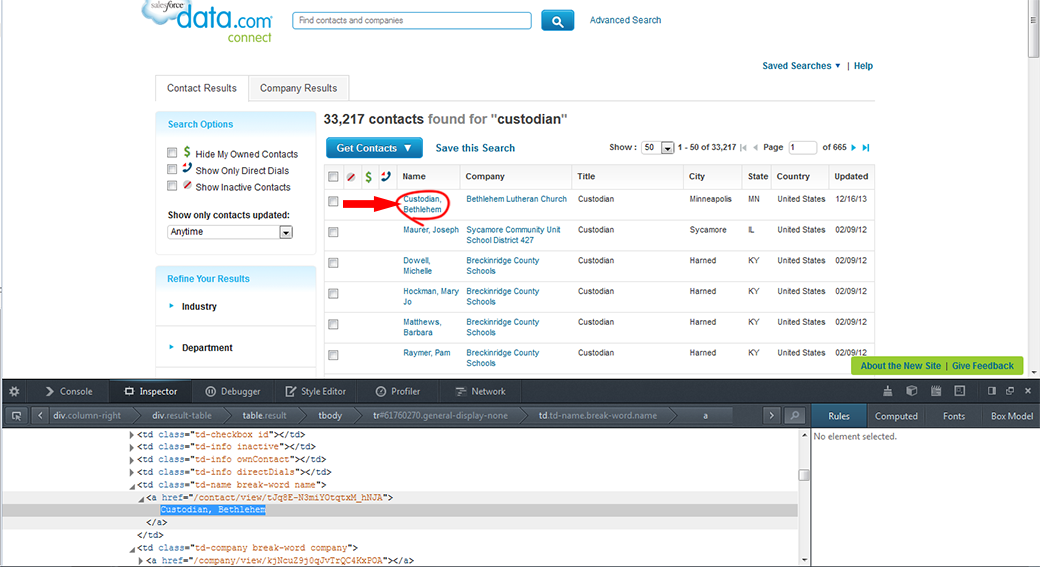Collapse the td-name break-word name node
The width and height of the screenshot is (1040, 567).
click(131, 485)
